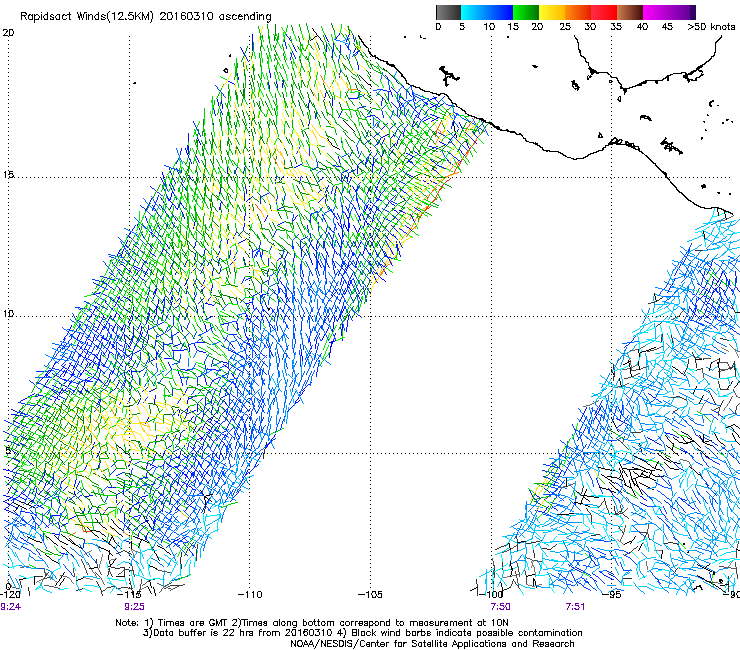Click the longitude label '-95'

pos(612,594)
